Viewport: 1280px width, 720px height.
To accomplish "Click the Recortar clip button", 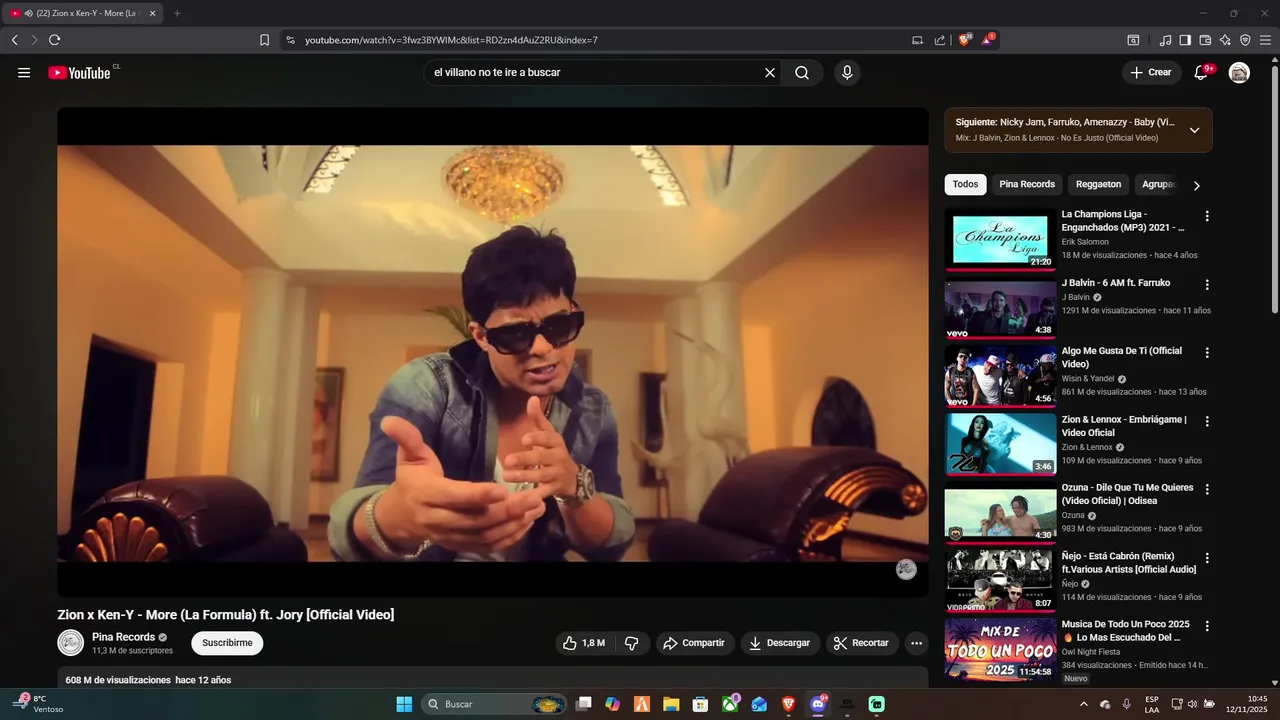I will point(862,643).
